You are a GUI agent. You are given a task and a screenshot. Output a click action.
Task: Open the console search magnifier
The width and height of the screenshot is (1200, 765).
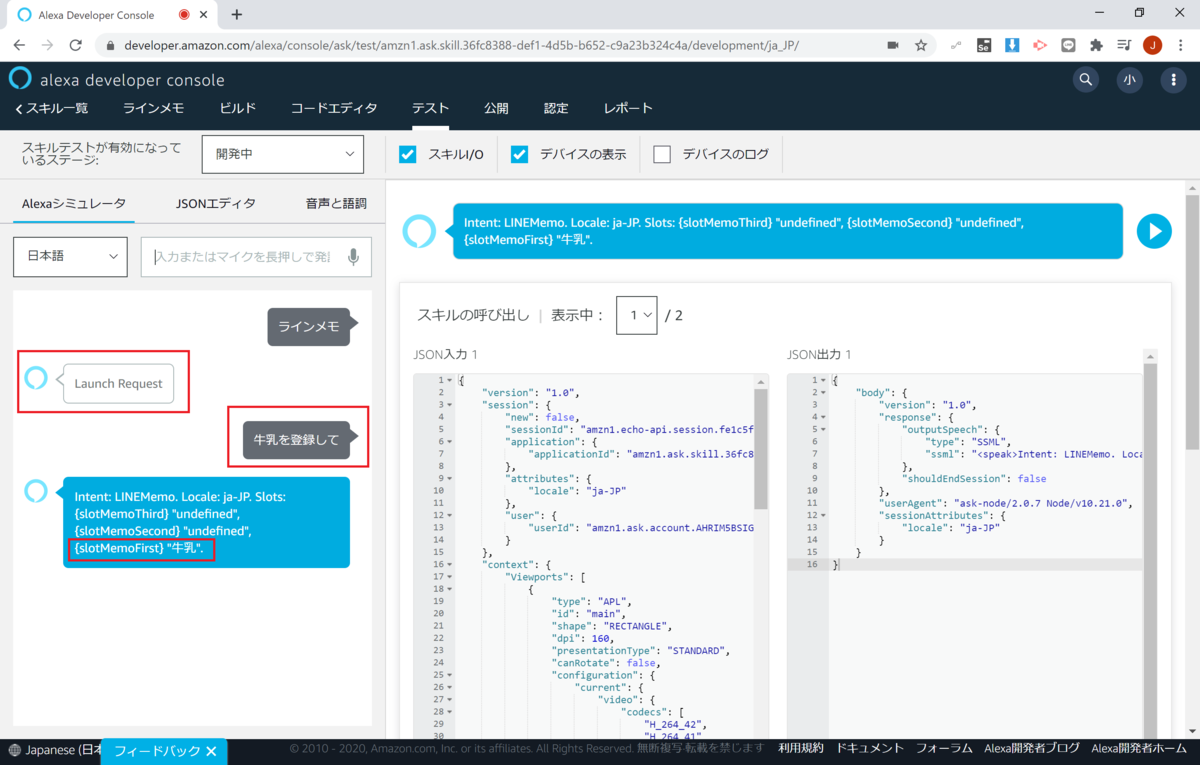(x=1086, y=81)
